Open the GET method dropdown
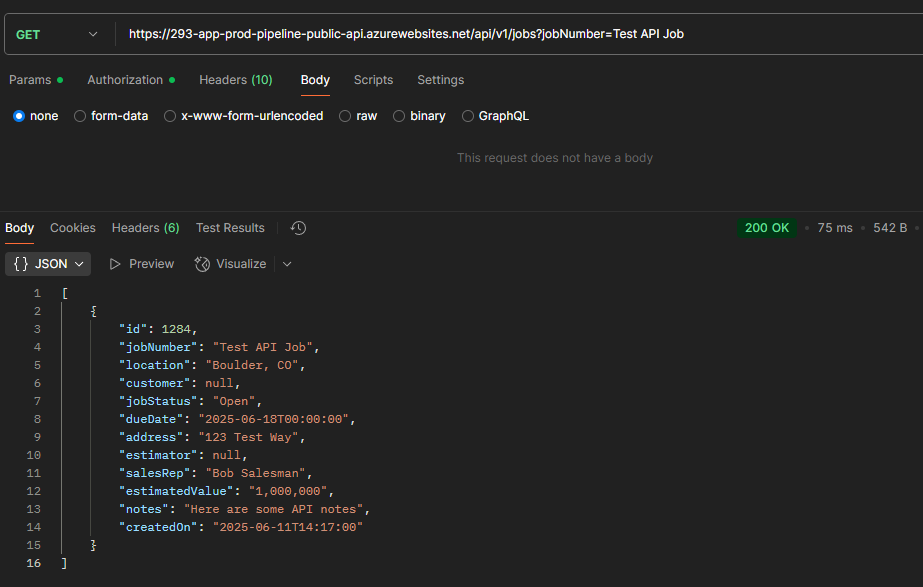 click(x=57, y=34)
